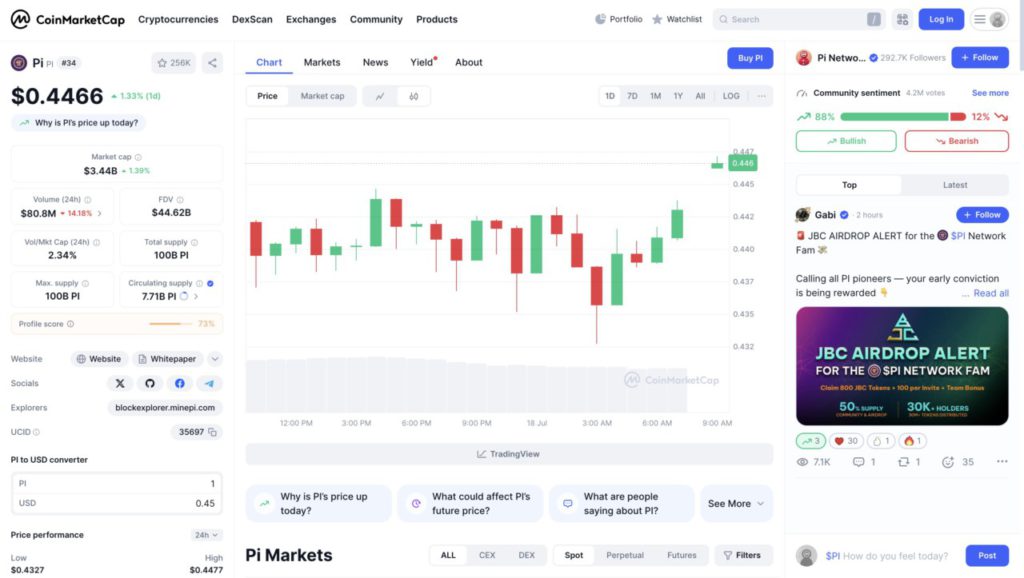
Task: Select the Perpetual market type
Action: pyautogui.click(x=624, y=555)
